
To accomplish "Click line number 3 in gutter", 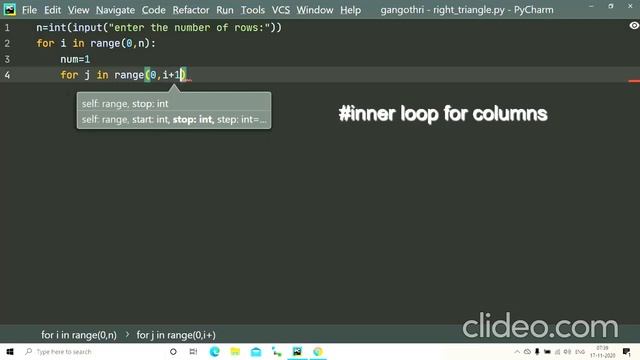I will 7,59.
